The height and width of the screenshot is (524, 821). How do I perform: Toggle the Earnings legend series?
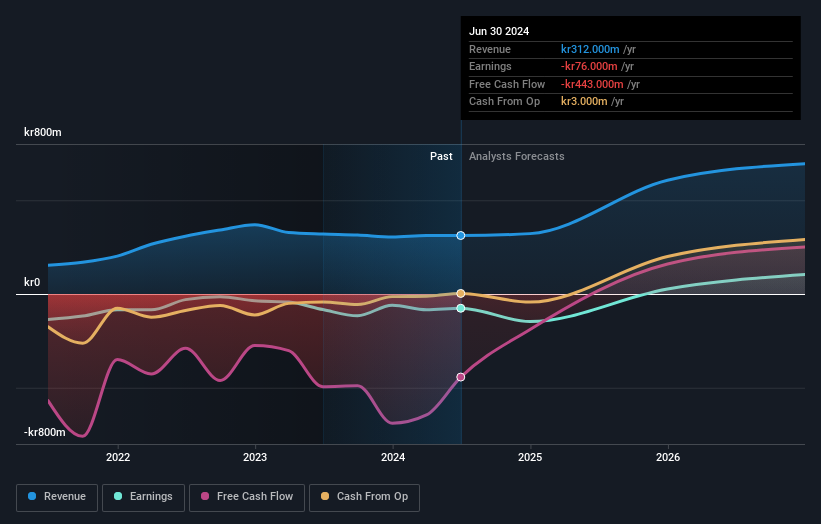pyautogui.click(x=143, y=497)
